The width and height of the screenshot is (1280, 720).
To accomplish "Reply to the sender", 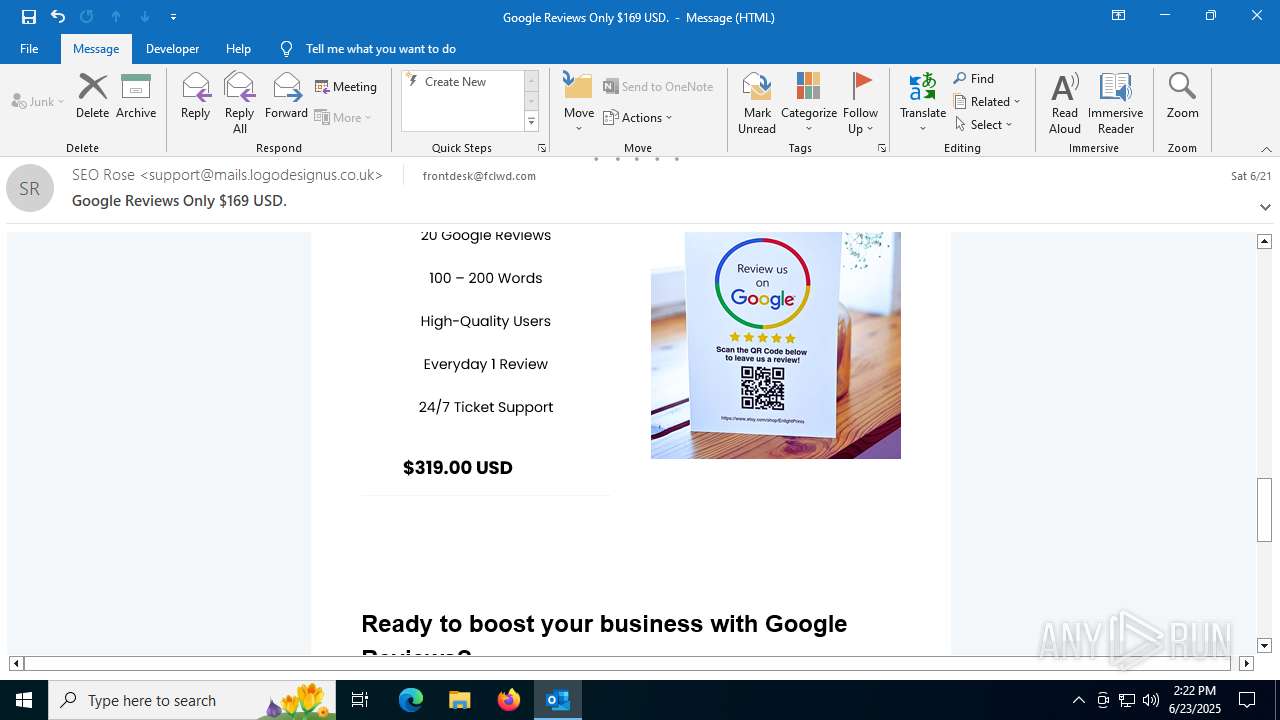I will [x=195, y=96].
